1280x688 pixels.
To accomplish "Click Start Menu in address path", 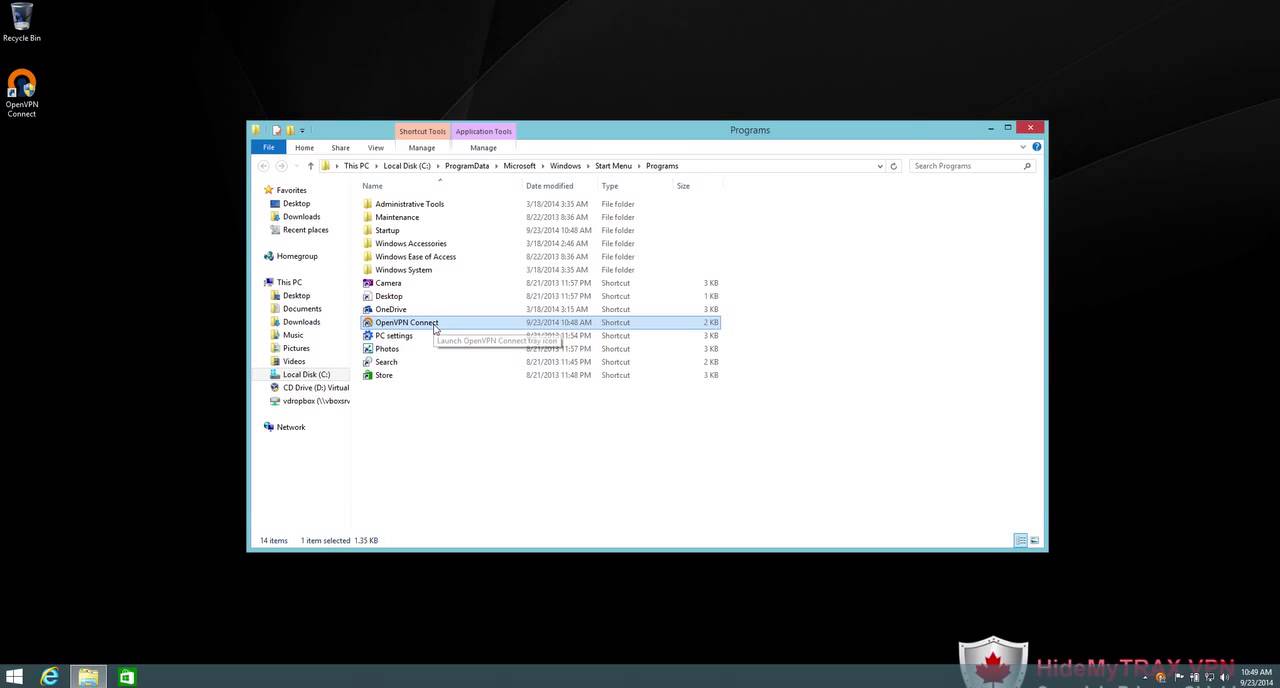I will (x=614, y=166).
